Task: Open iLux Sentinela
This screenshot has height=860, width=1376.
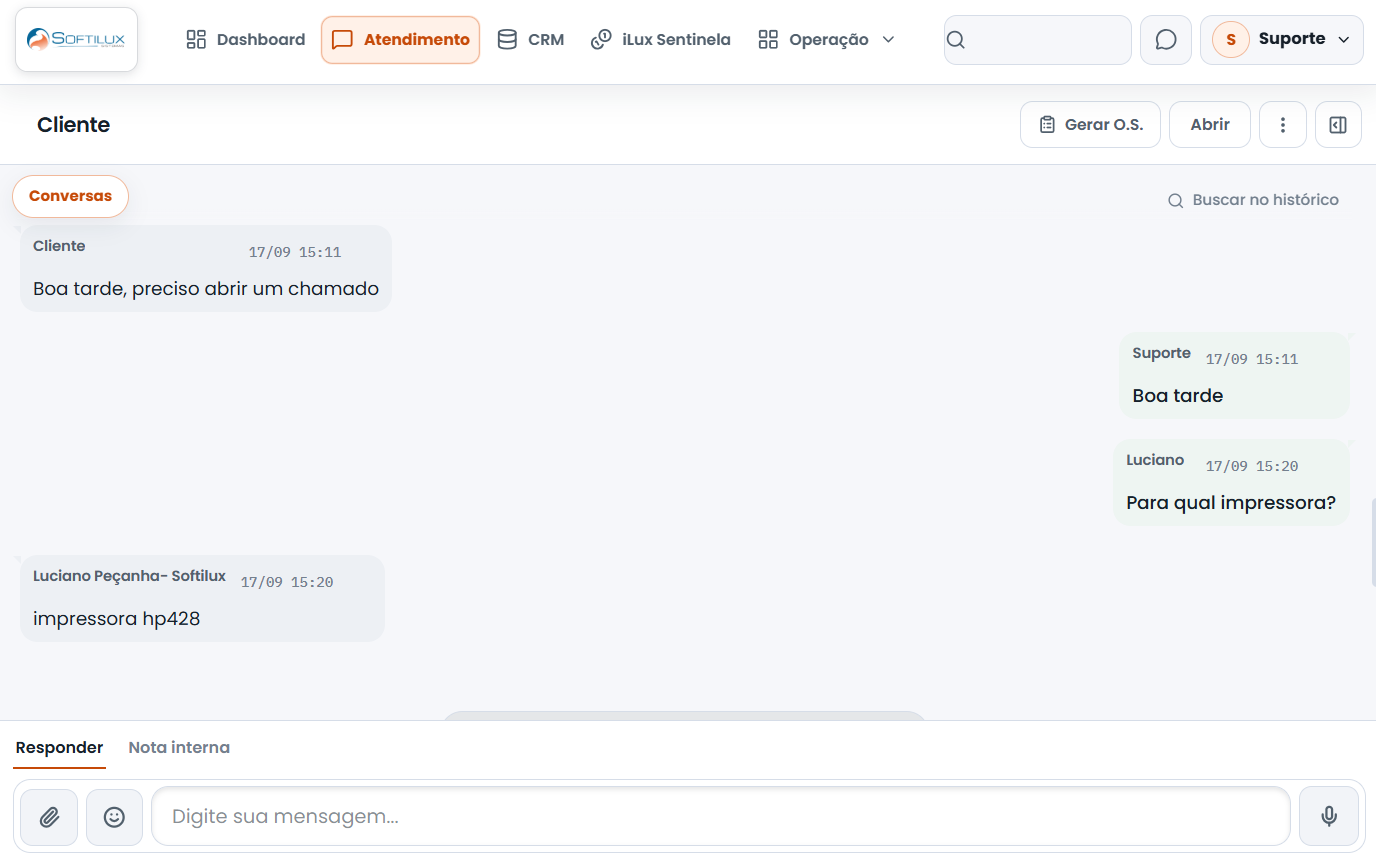Action: [x=660, y=40]
